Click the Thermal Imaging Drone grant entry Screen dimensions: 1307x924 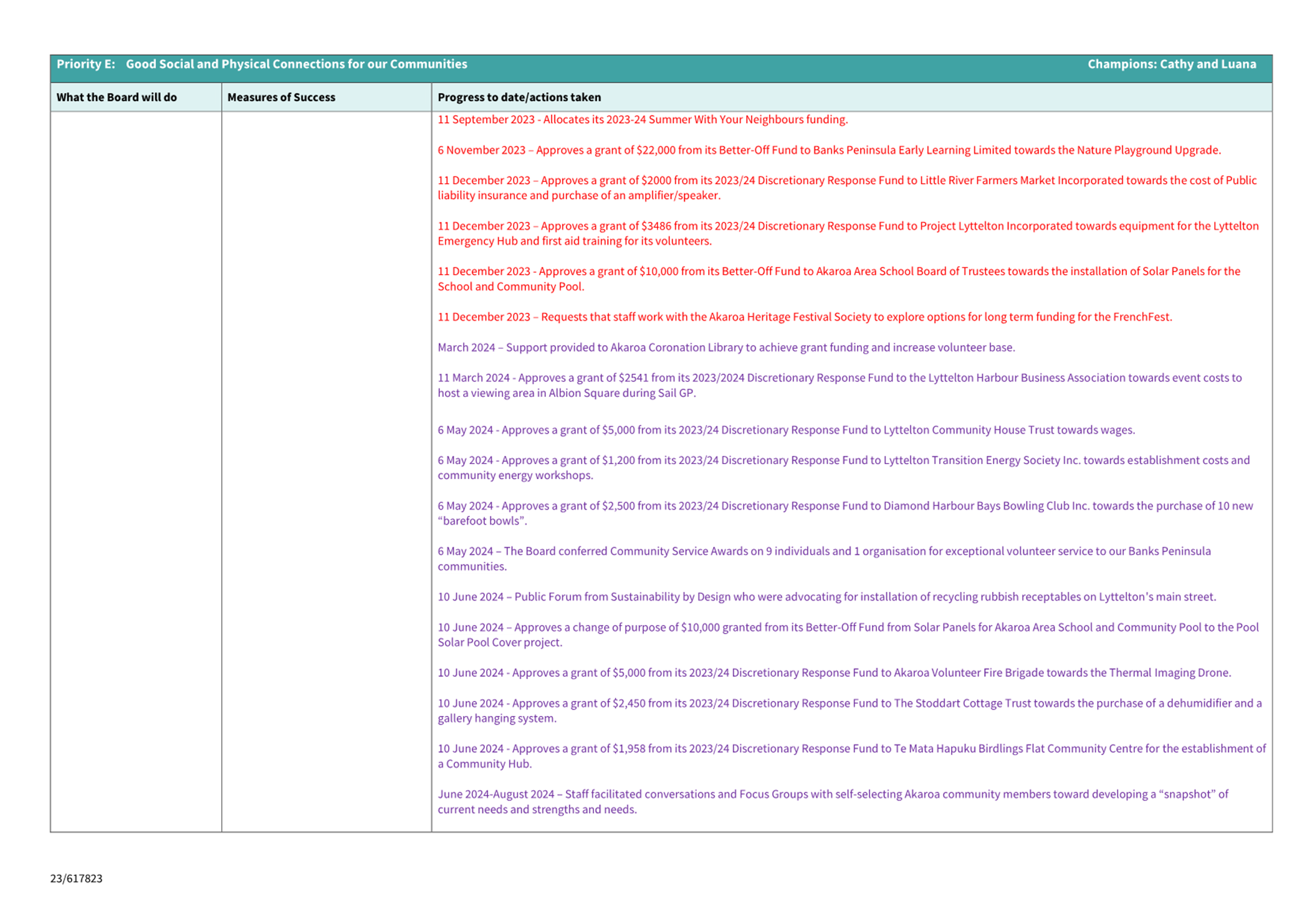834,673
